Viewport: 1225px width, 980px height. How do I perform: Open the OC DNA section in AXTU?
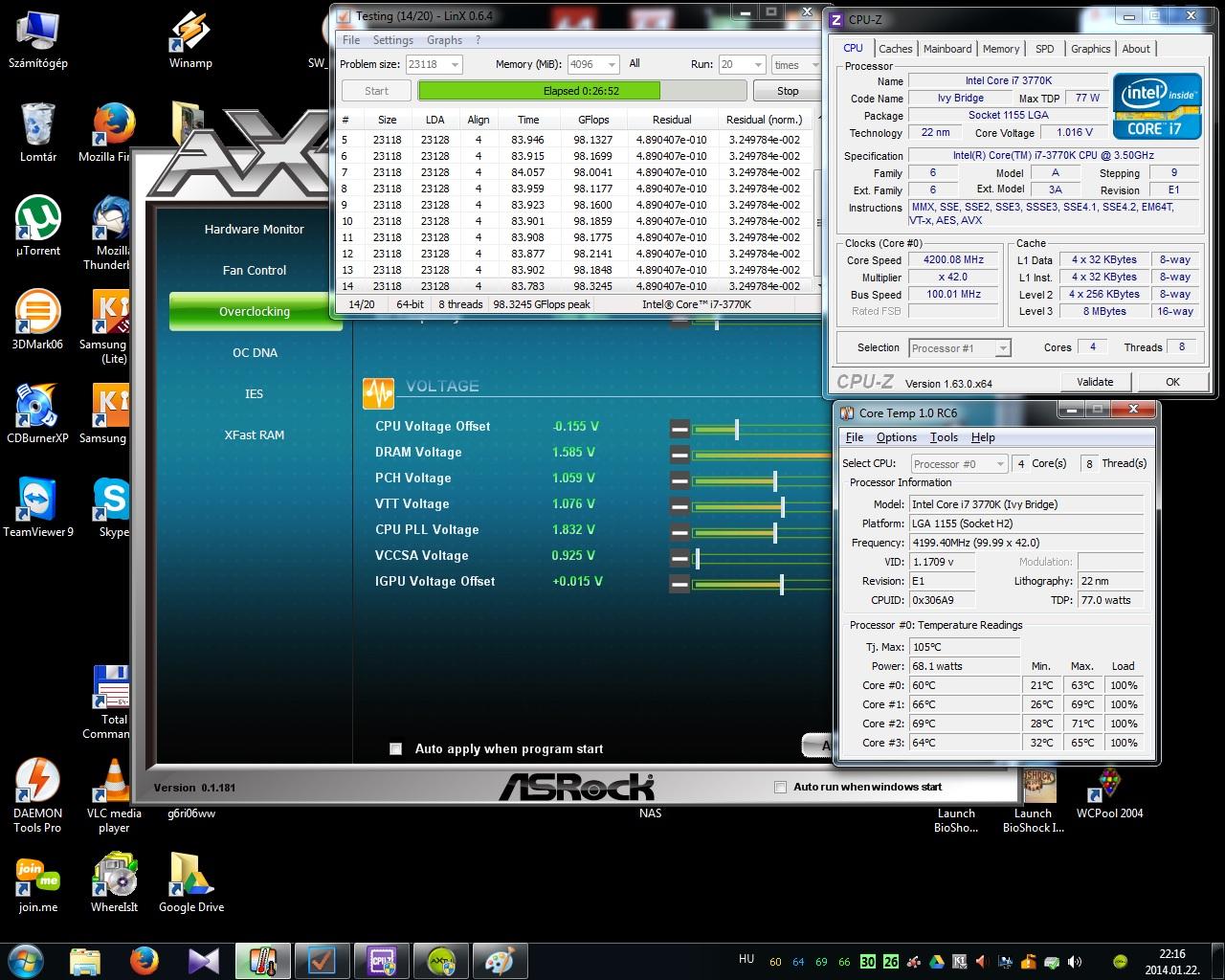pyautogui.click(x=255, y=352)
